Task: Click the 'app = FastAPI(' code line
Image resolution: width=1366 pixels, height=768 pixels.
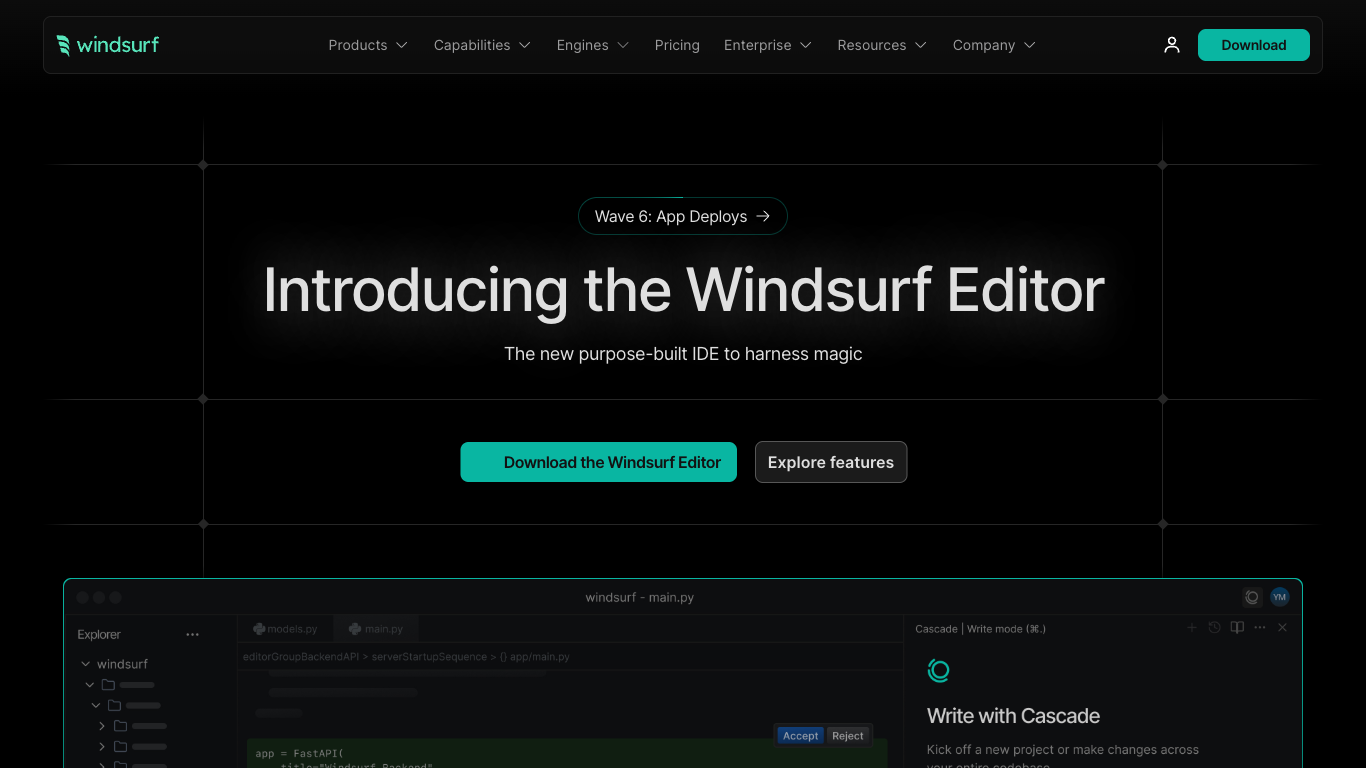Action: click(x=299, y=754)
